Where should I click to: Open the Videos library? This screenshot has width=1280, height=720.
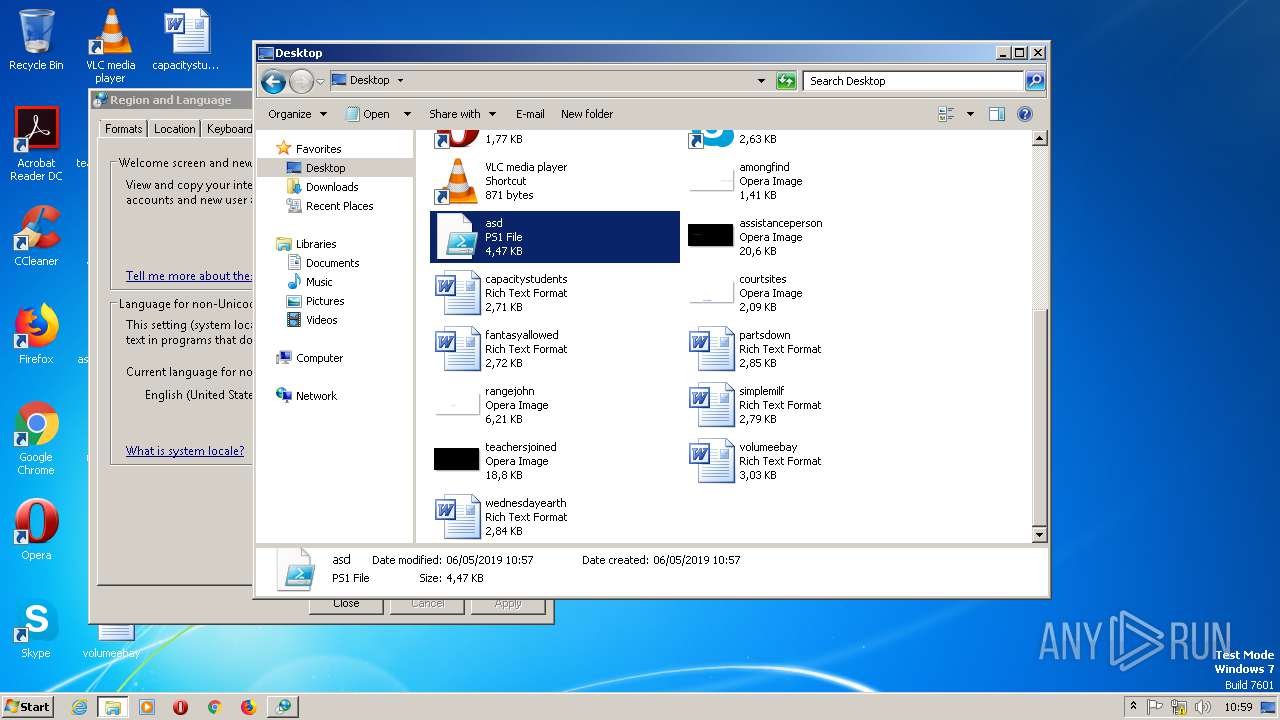[321, 320]
